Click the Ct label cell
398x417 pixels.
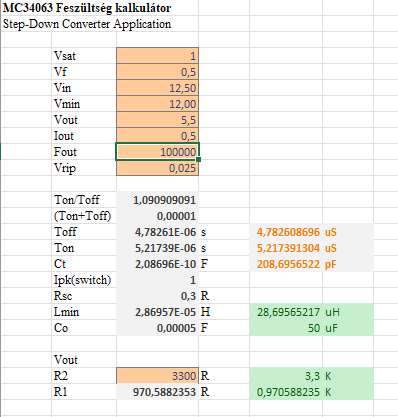click(84, 264)
